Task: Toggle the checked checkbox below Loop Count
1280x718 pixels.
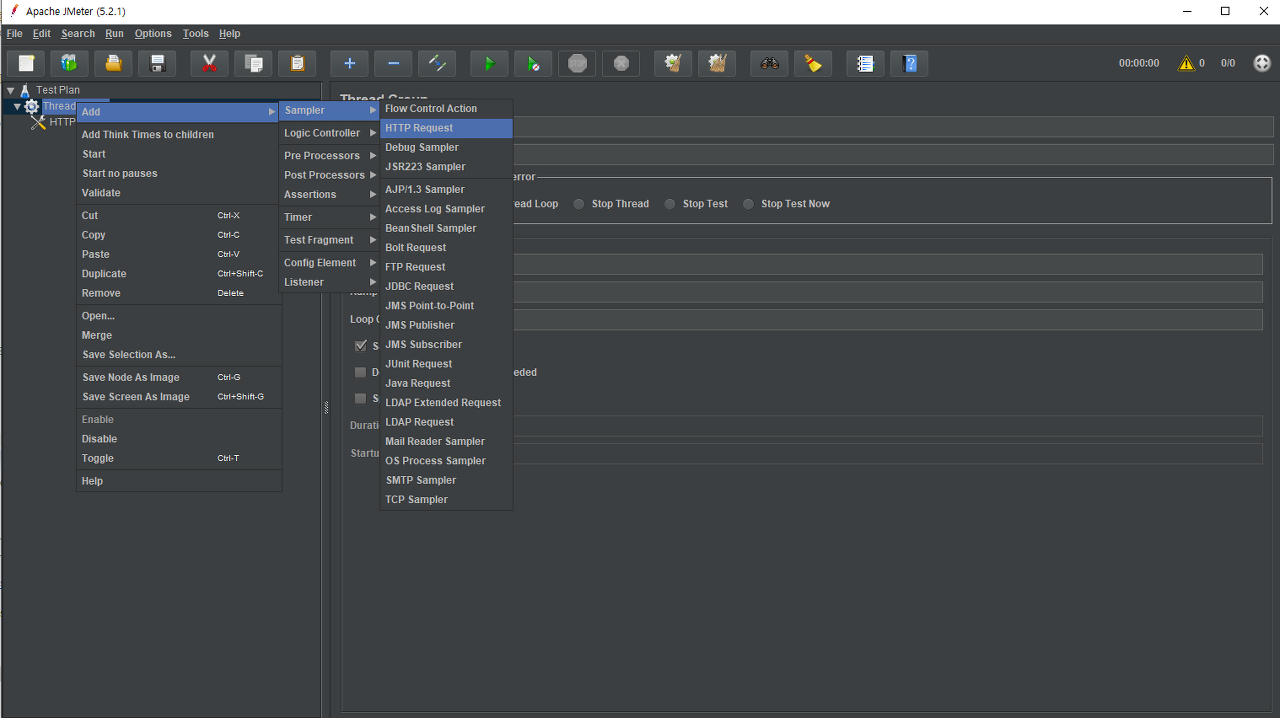Action: [x=360, y=346]
